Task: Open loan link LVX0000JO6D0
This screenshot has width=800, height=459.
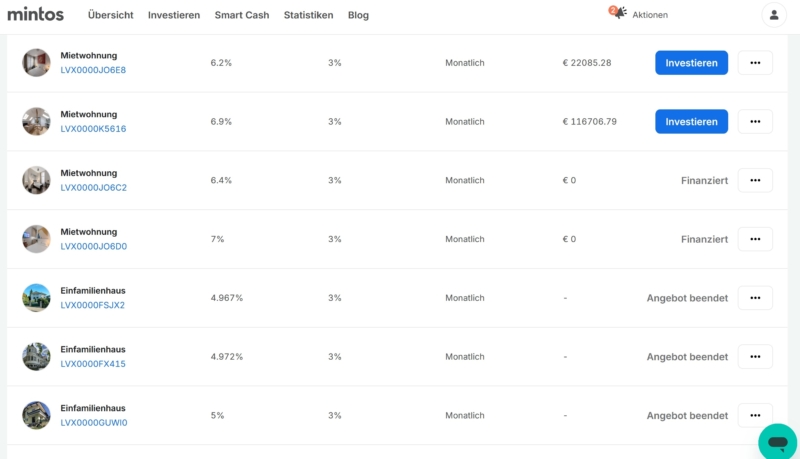Action: 93,246
